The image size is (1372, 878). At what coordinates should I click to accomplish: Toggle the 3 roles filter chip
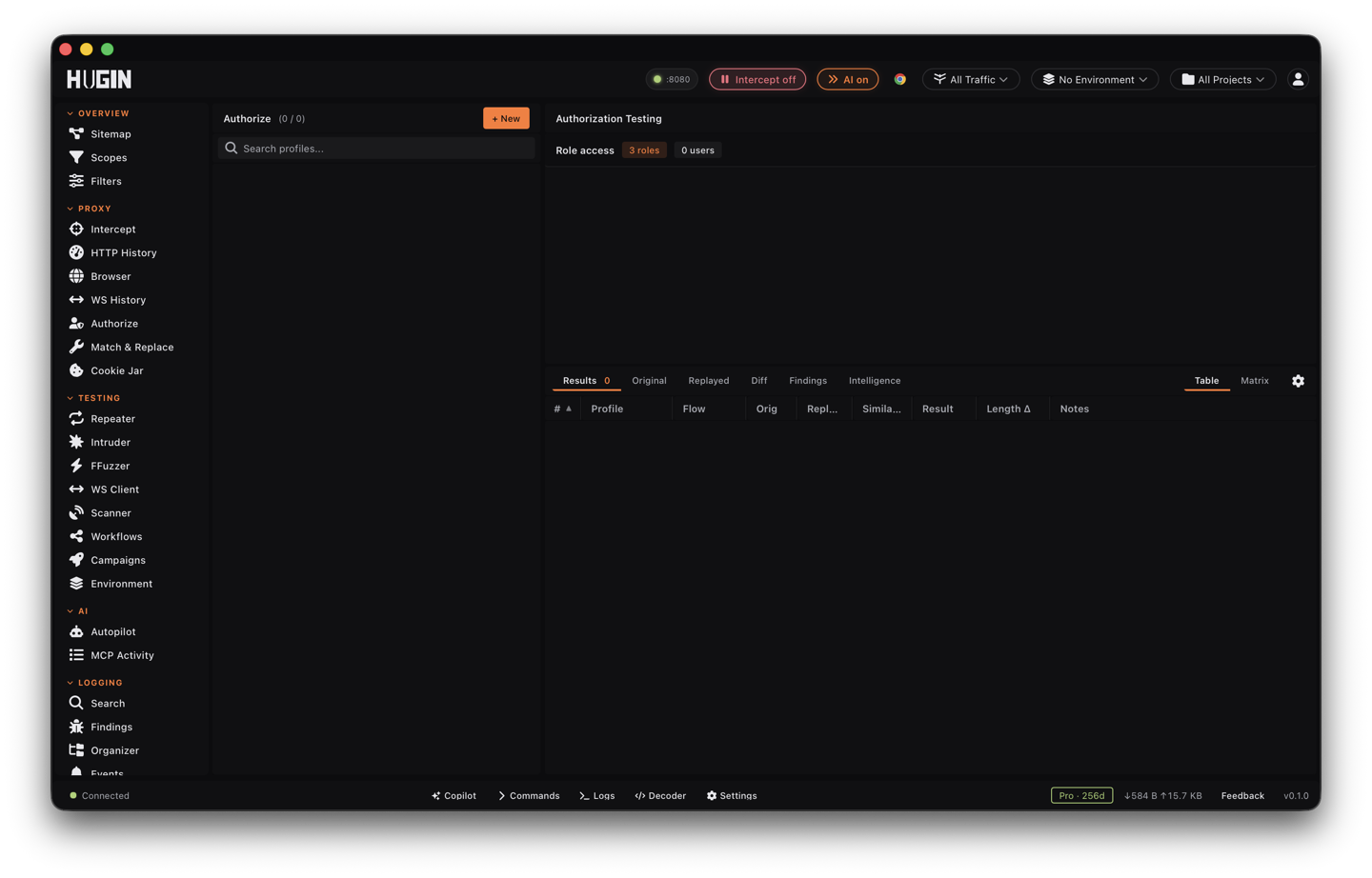(644, 150)
